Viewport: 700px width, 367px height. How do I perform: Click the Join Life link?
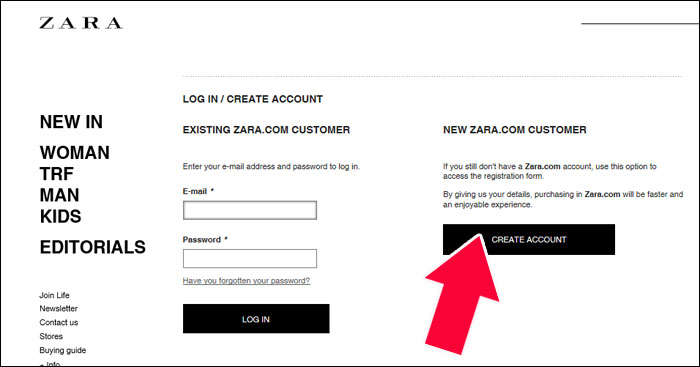click(54, 295)
